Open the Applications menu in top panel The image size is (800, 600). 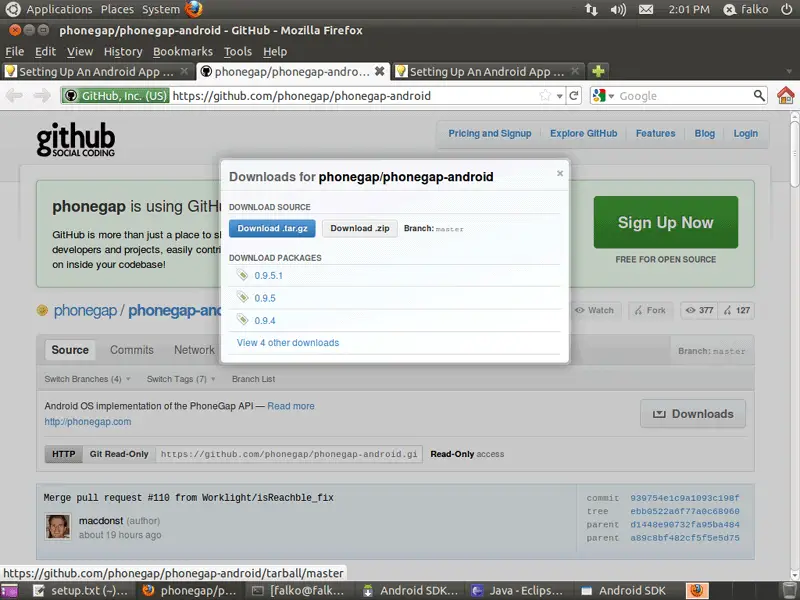pos(59,9)
